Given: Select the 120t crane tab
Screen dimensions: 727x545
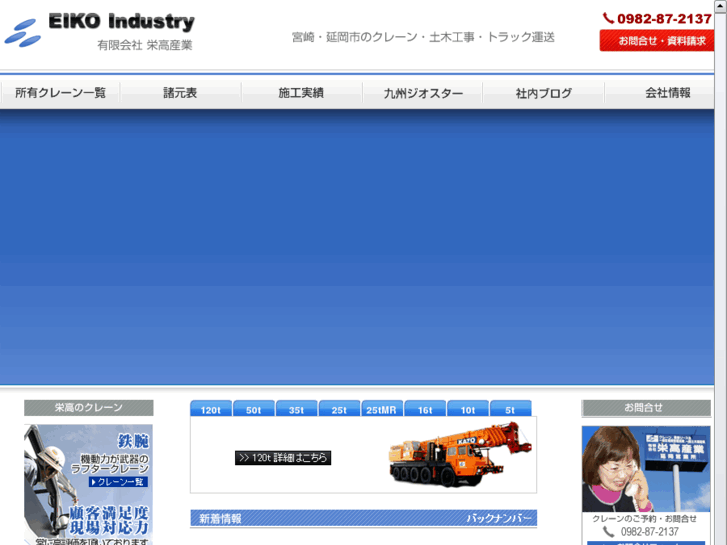Looking at the screenshot, I should 211,409.
